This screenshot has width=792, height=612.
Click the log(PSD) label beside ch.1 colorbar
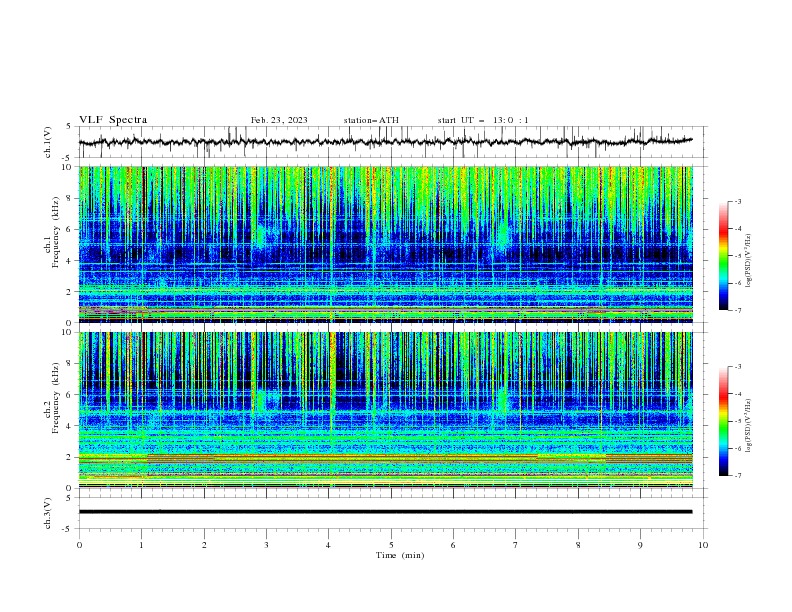748,261
